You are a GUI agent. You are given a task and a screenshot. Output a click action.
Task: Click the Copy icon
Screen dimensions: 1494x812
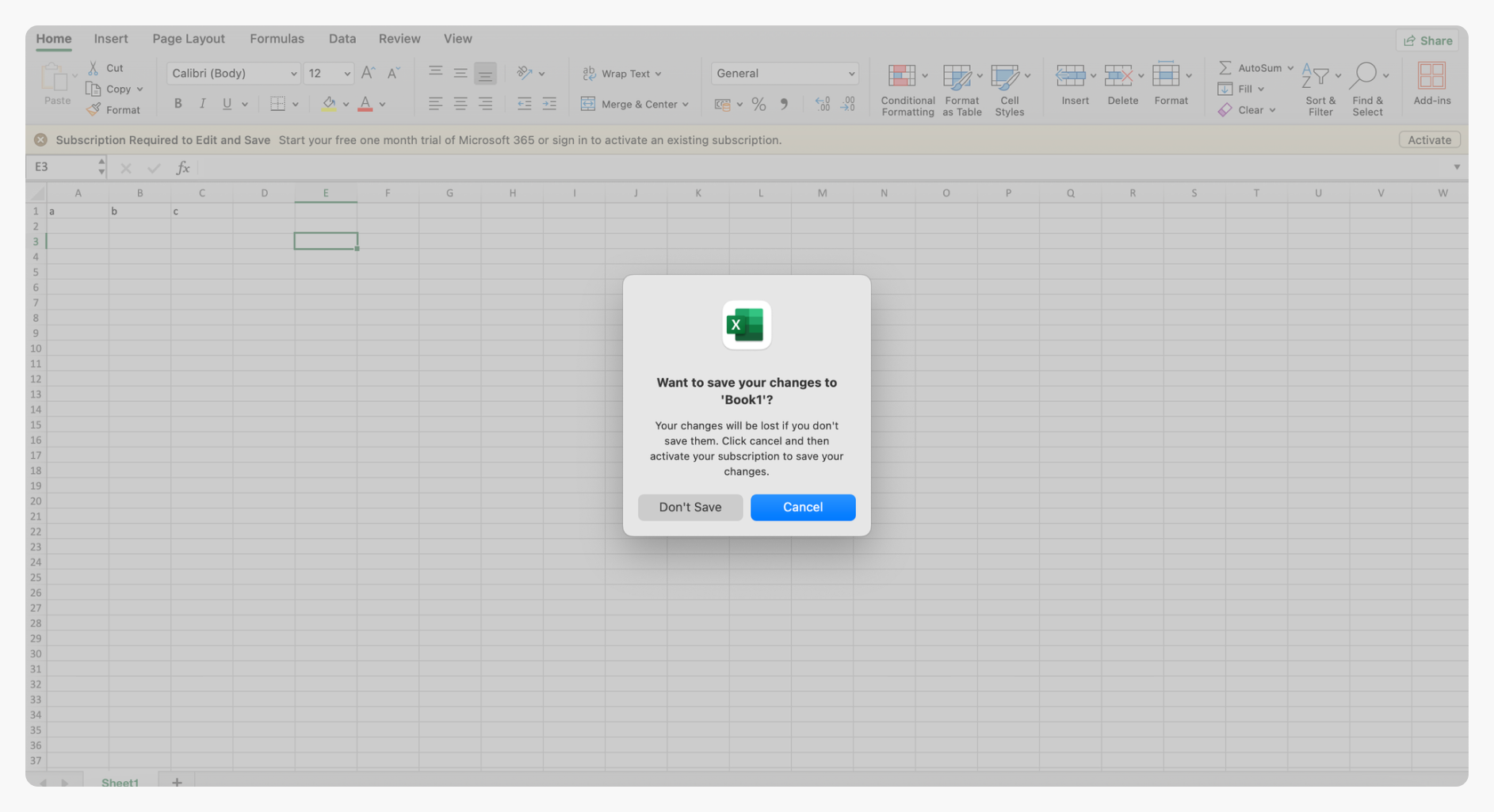(x=93, y=89)
